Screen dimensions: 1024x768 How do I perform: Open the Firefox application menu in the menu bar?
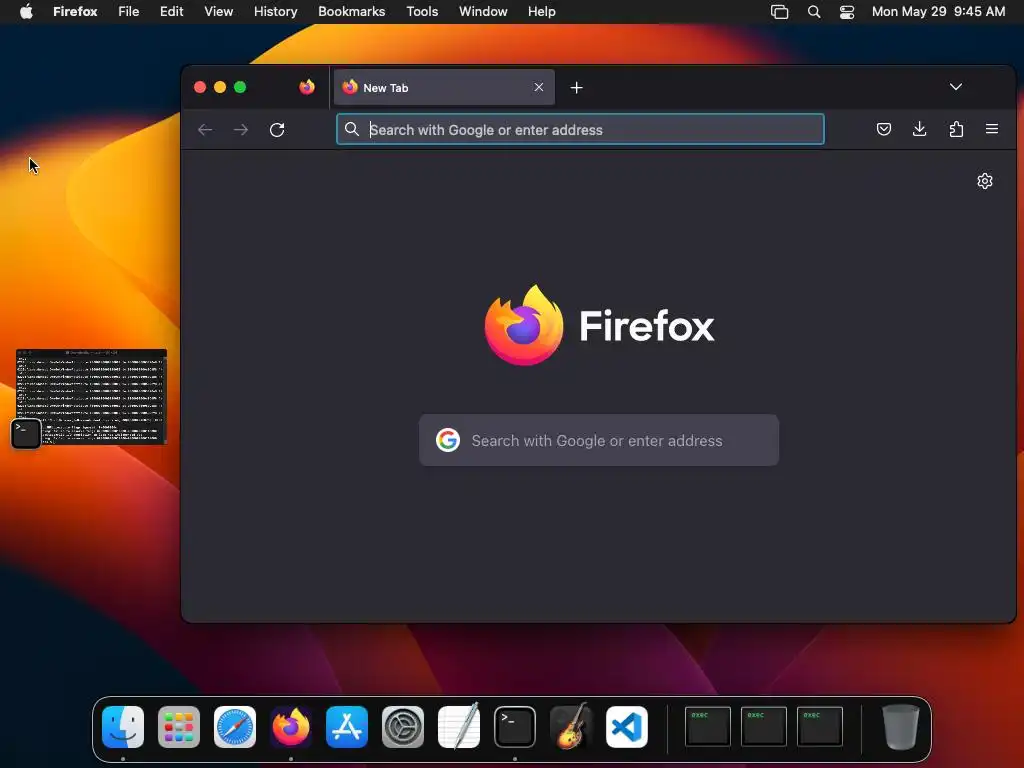(x=75, y=12)
